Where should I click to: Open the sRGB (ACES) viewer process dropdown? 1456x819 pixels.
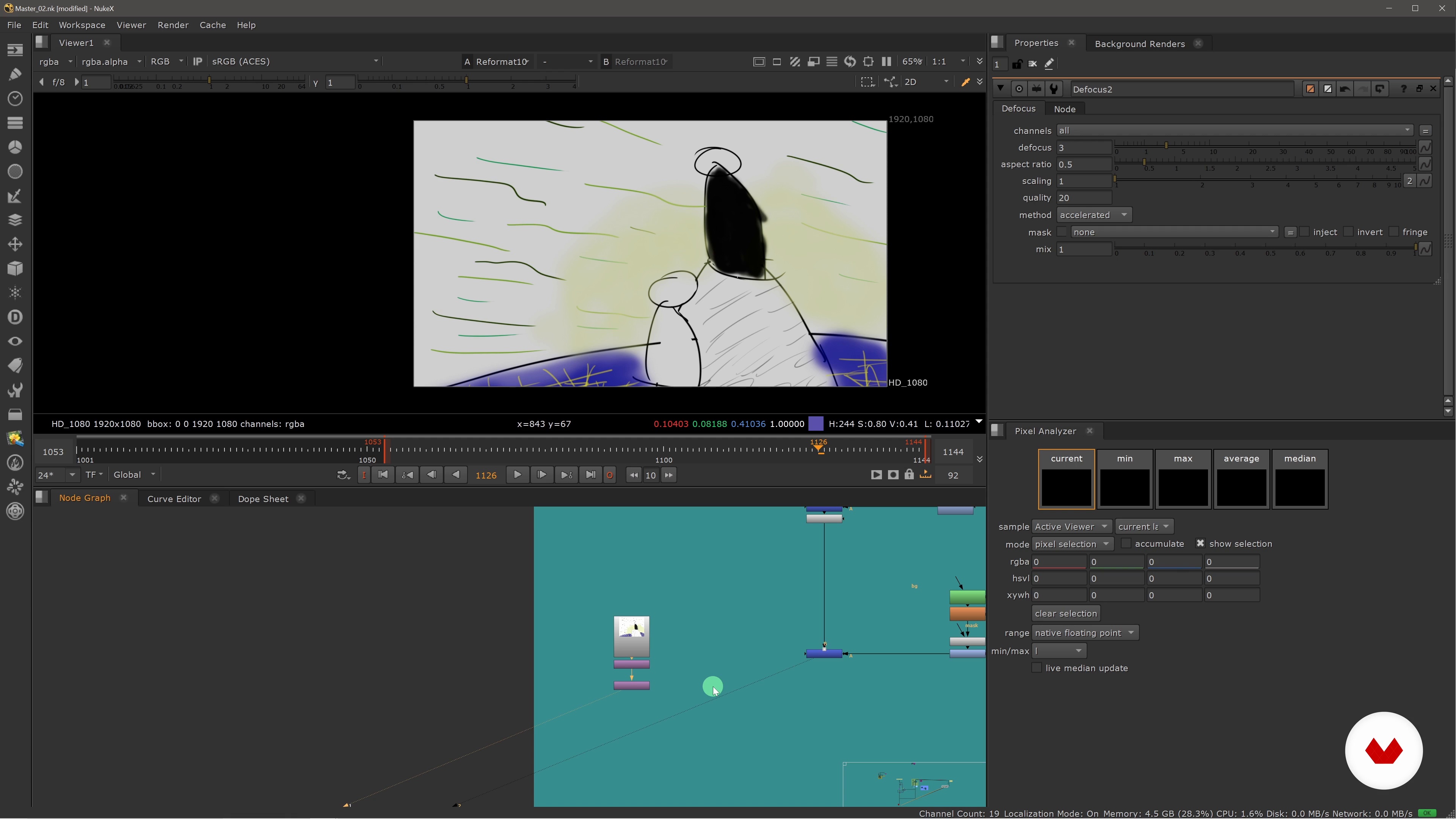coord(295,61)
